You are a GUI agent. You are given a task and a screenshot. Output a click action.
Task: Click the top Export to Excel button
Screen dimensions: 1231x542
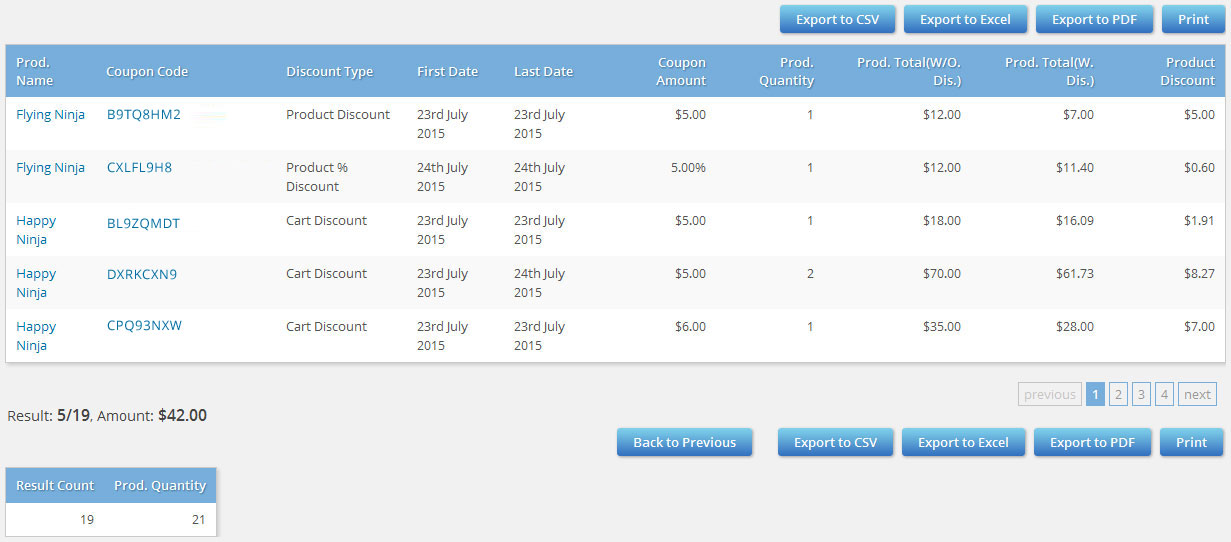pyautogui.click(x=965, y=19)
